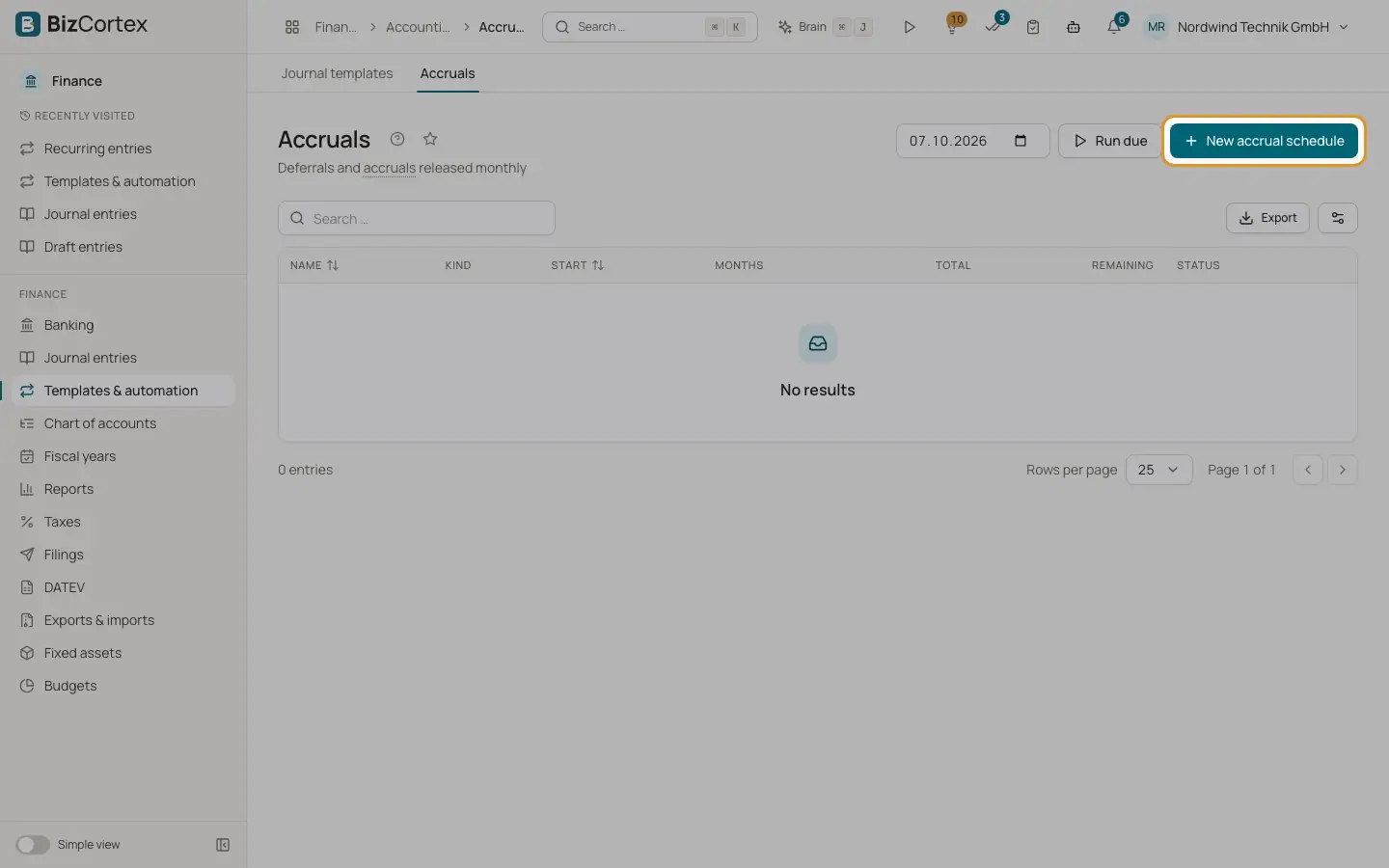Open the checkmark tasks icon with badge 3
Image resolution: width=1389 pixels, height=868 pixels.
click(993, 27)
